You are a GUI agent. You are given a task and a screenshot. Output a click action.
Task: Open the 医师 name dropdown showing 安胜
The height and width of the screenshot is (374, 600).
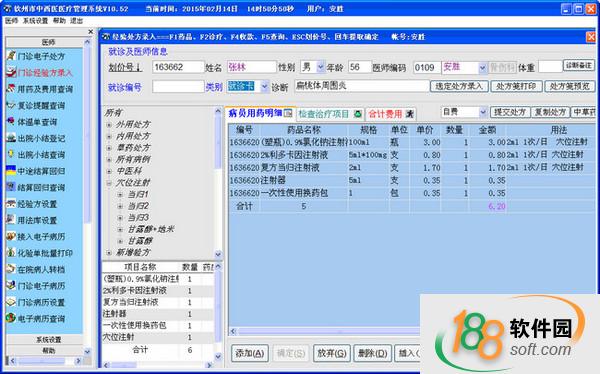point(482,67)
